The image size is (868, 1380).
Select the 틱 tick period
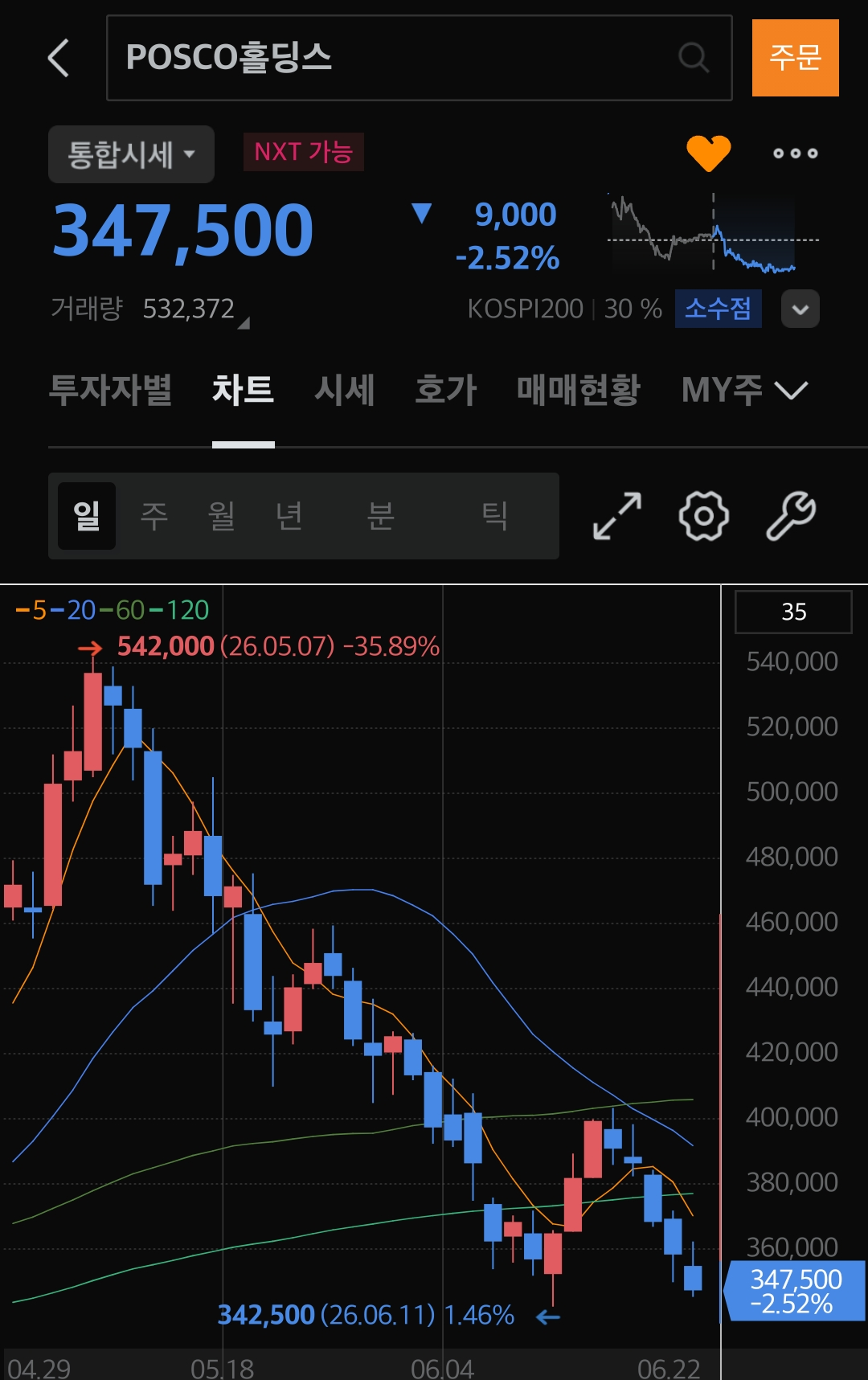click(x=494, y=516)
